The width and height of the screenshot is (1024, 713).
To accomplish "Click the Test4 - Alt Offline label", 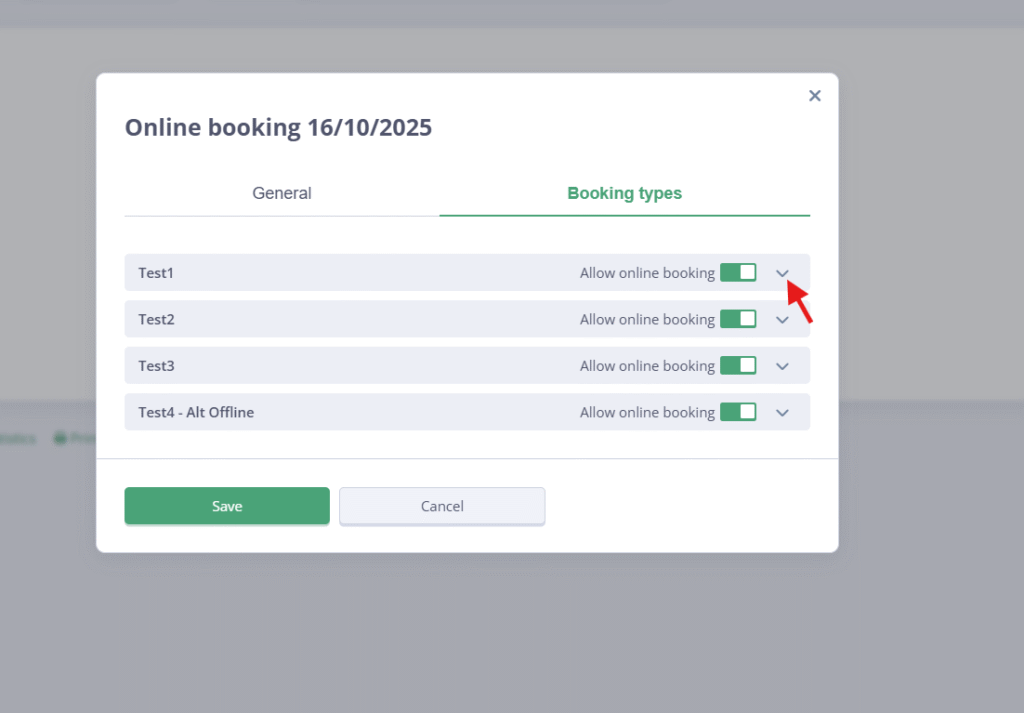I will [x=196, y=412].
